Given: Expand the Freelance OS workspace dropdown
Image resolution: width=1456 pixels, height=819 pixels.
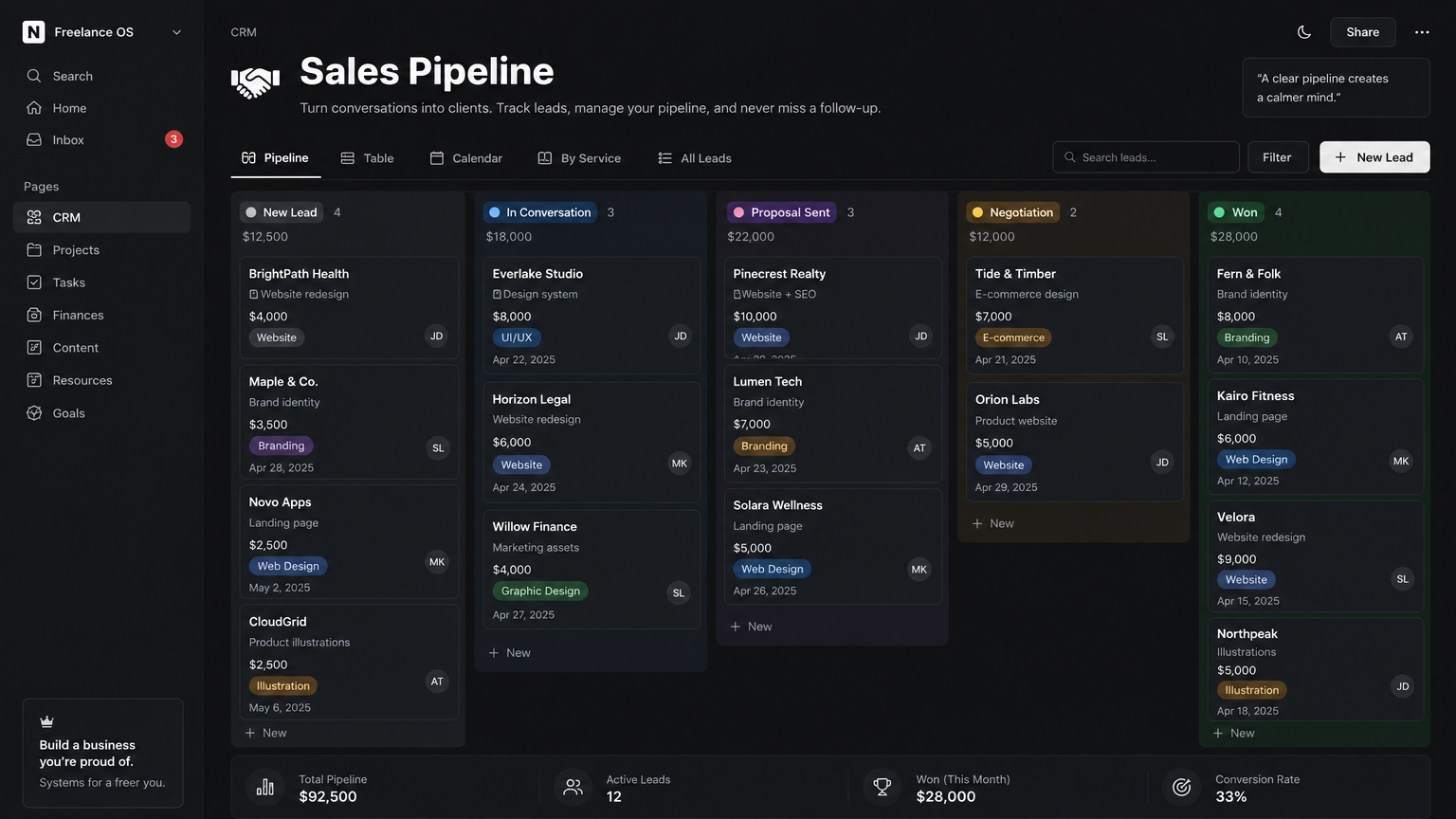Looking at the screenshot, I should pos(176,32).
